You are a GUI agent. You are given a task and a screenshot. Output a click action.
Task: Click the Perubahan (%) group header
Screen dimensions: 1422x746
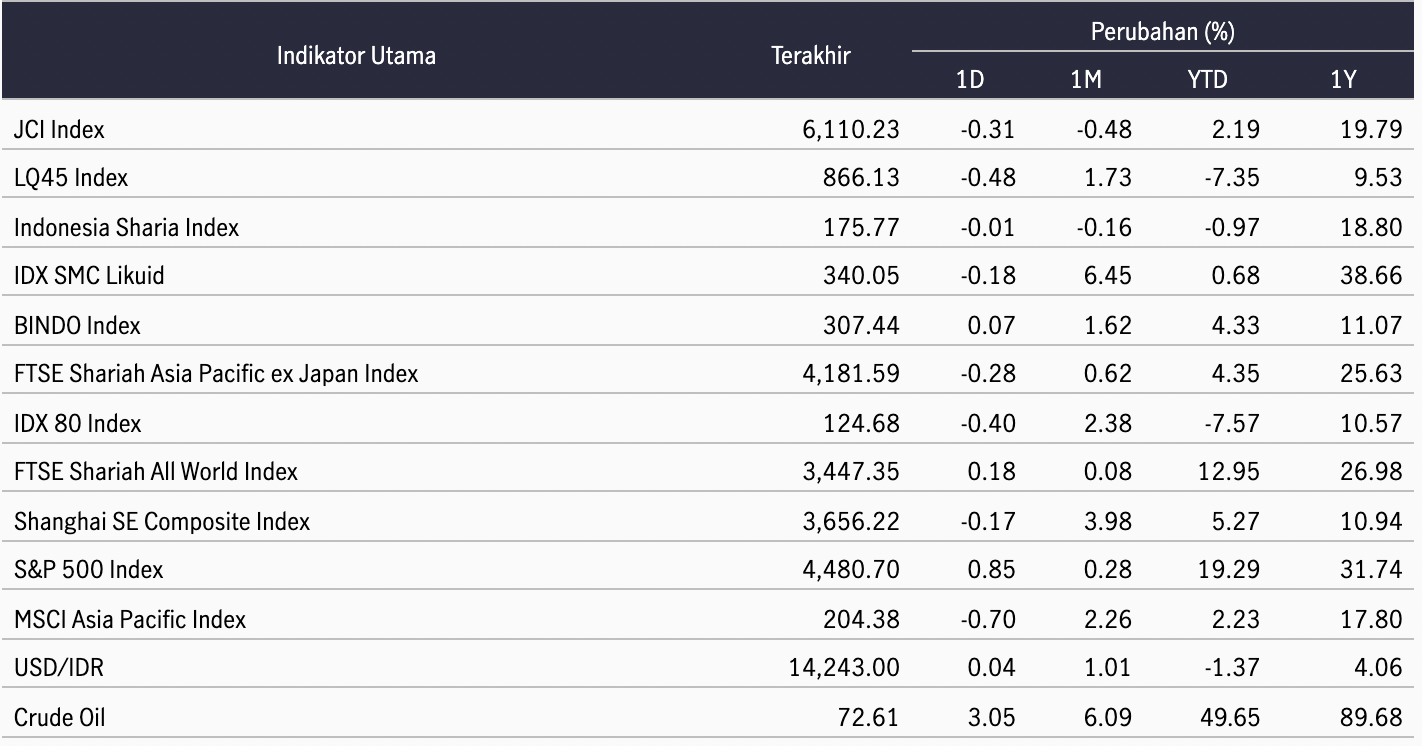click(1162, 32)
